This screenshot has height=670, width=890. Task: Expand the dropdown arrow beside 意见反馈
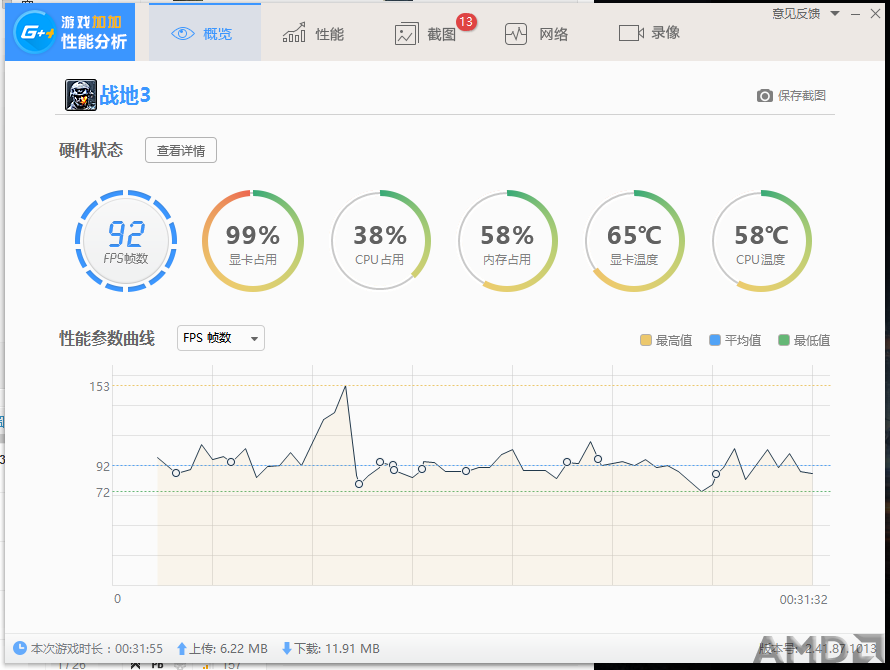(835, 14)
